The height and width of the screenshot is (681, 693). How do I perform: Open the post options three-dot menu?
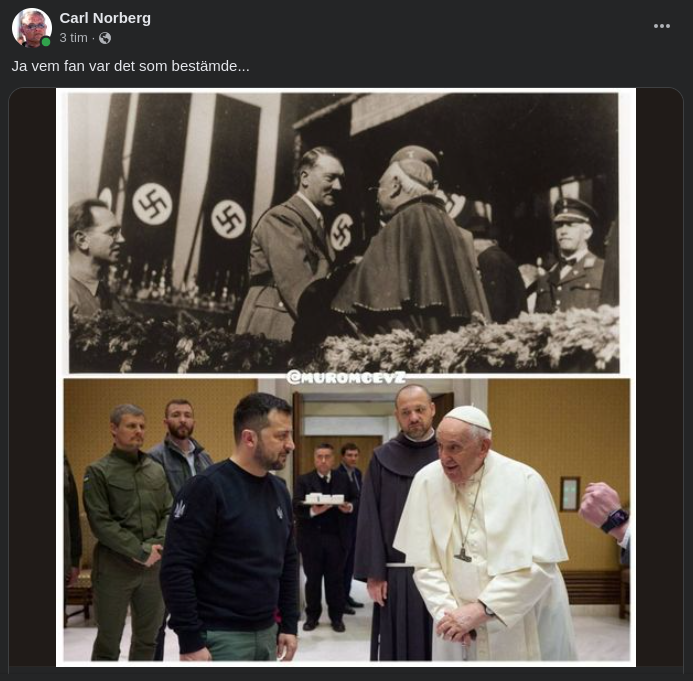pos(662,27)
